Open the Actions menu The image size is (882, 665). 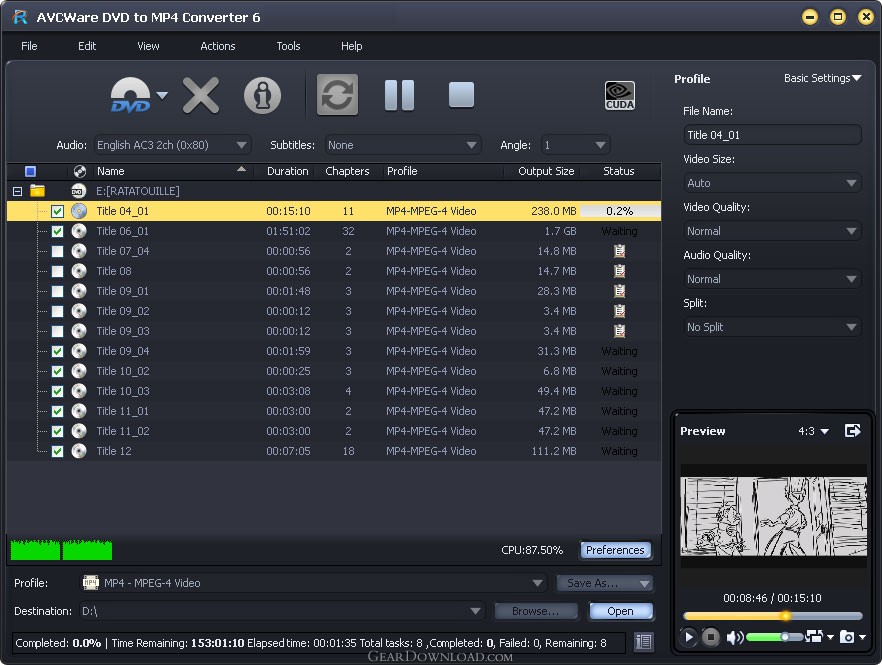coord(218,46)
